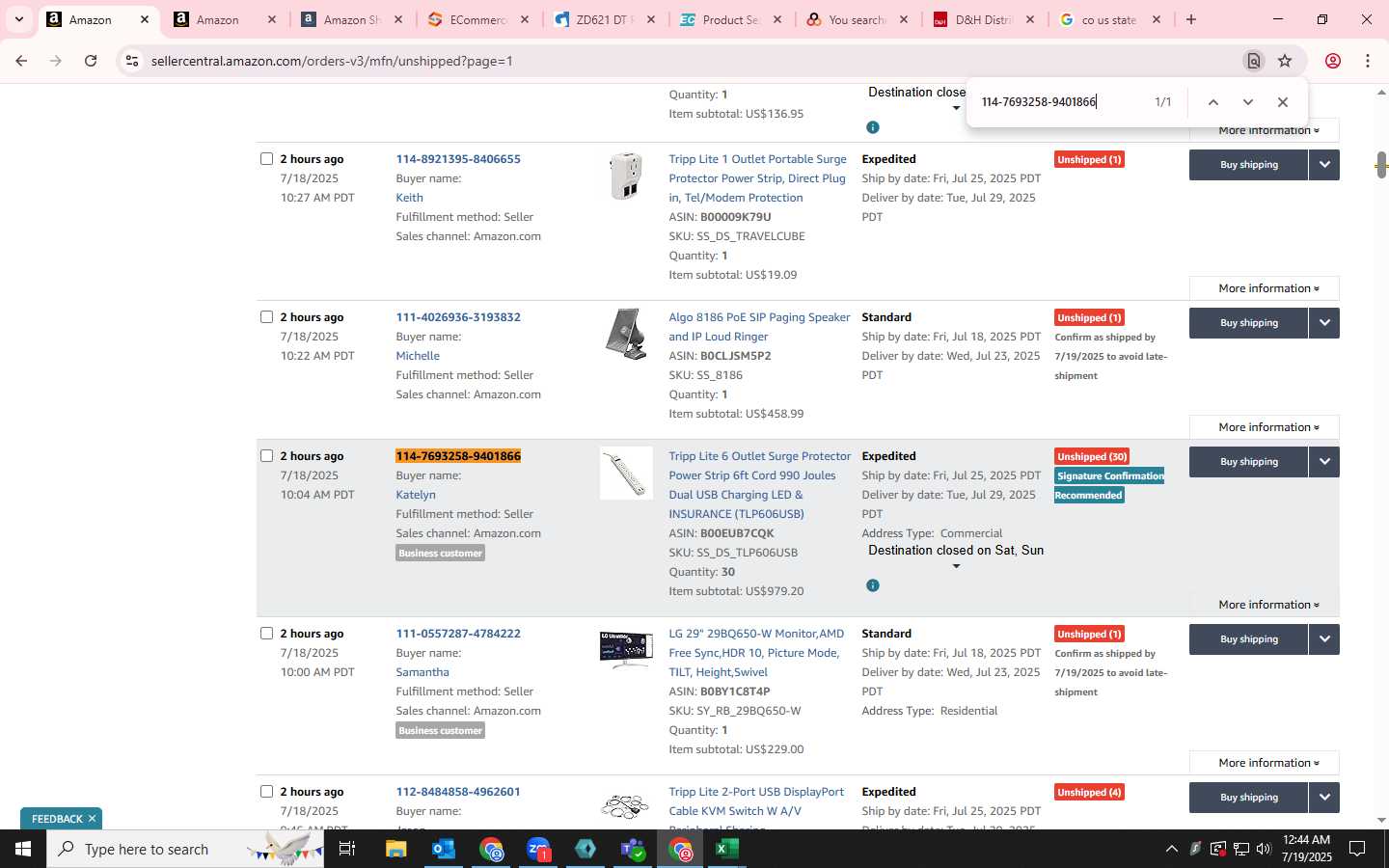Click the page vertical scrollbar thumb
This screenshot has height=868, width=1389.
click(1381, 165)
